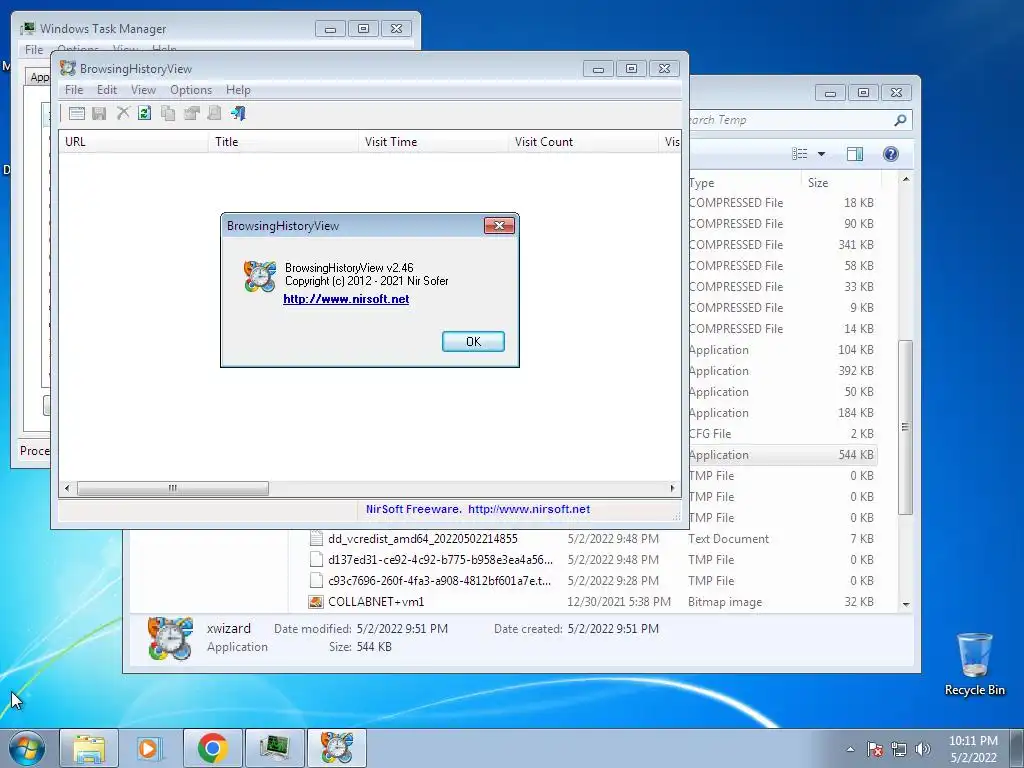The width and height of the screenshot is (1024, 768).
Task: Click the network tray icon
Action: click(x=899, y=749)
